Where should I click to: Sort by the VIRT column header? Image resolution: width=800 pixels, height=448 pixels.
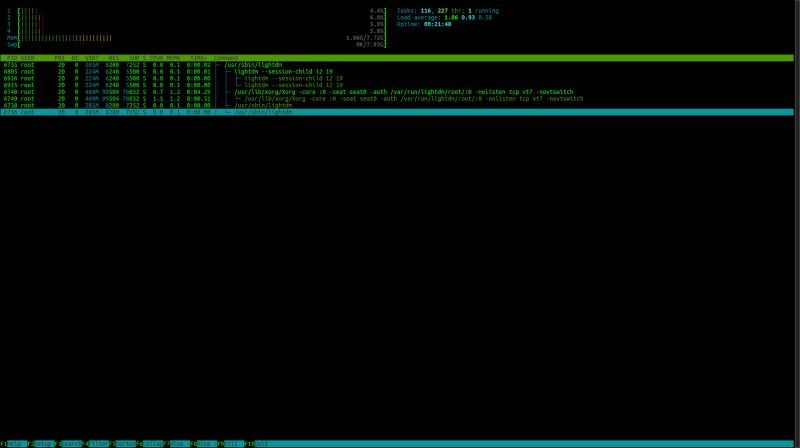pos(92,58)
